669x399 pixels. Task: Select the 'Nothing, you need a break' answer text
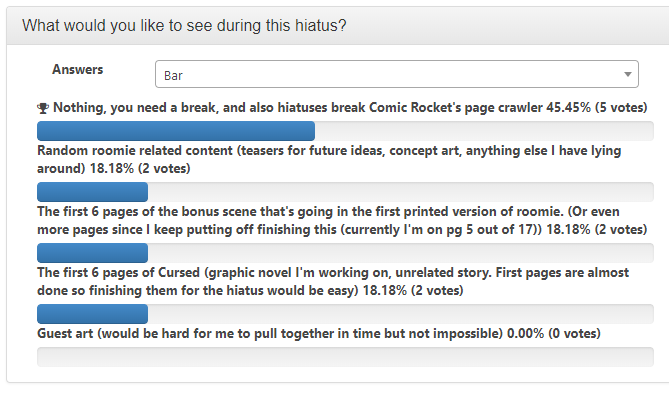click(298, 108)
